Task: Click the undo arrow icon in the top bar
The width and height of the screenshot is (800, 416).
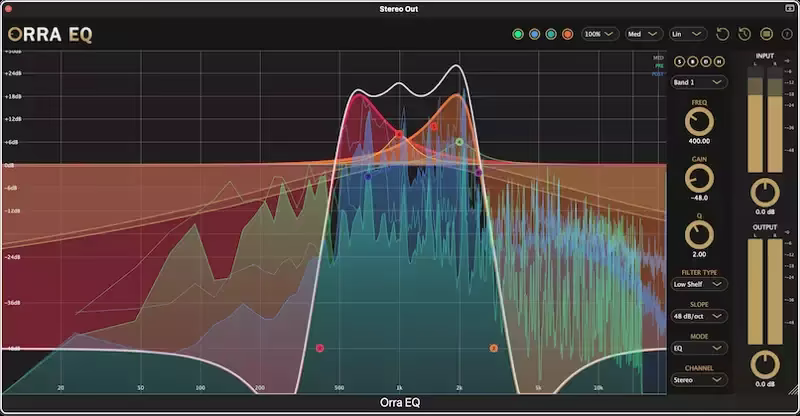Action: tap(723, 34)
